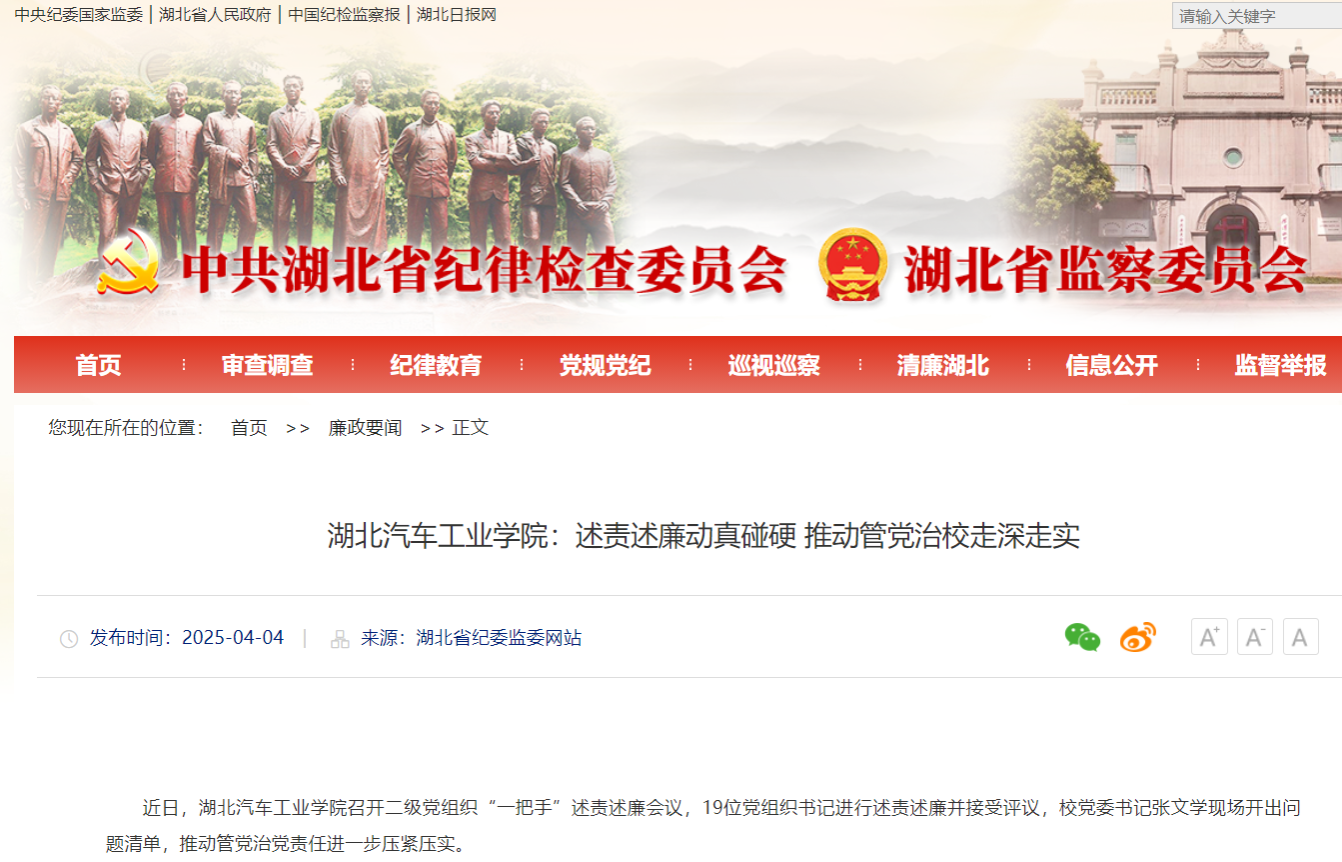Viewport: 1342px width, 862px height.
Task: Visit the 清廉湖北 section
Action: coord(943,365)
